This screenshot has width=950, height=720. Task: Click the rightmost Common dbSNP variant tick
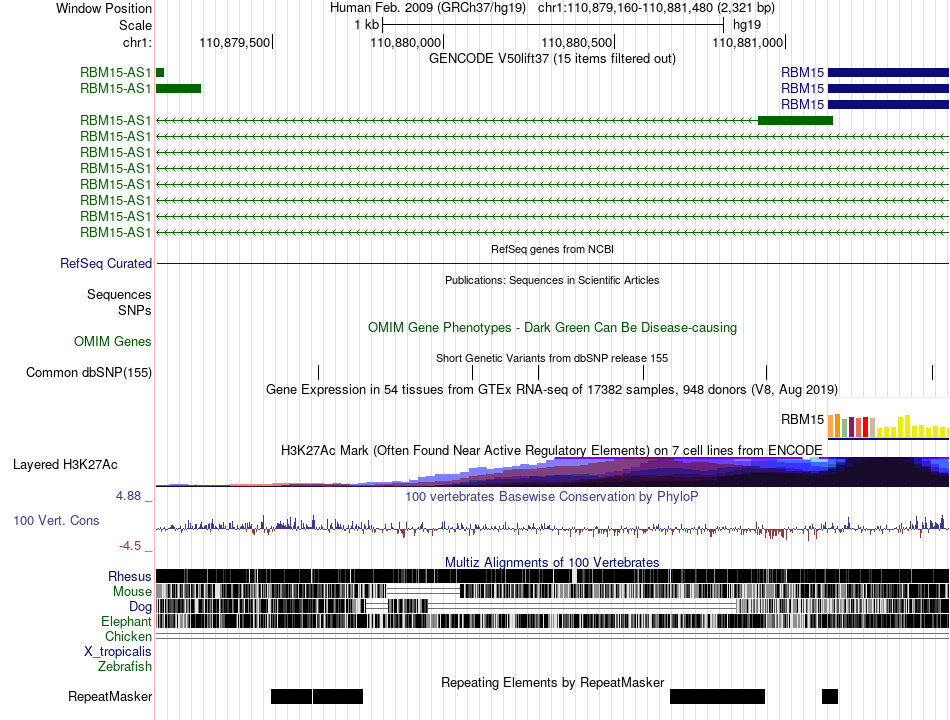tap(932, 373)
